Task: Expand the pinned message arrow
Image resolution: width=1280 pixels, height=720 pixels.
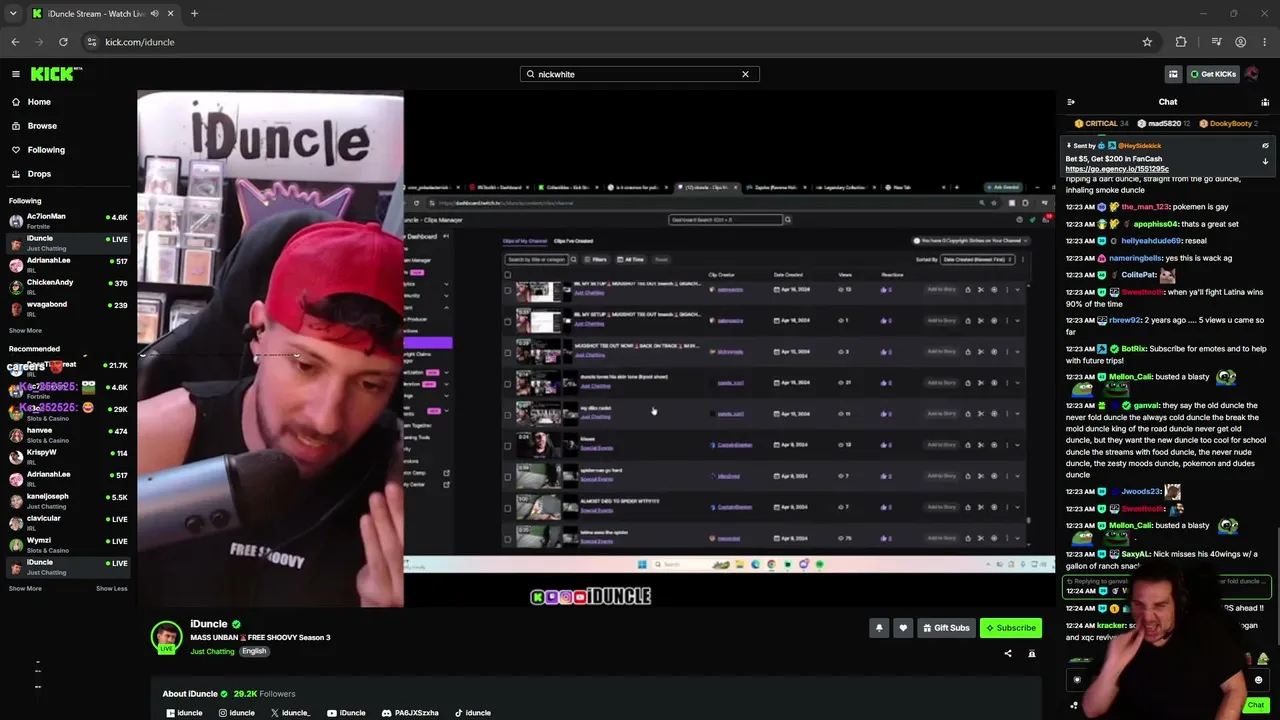Action: coord(1265,162)
